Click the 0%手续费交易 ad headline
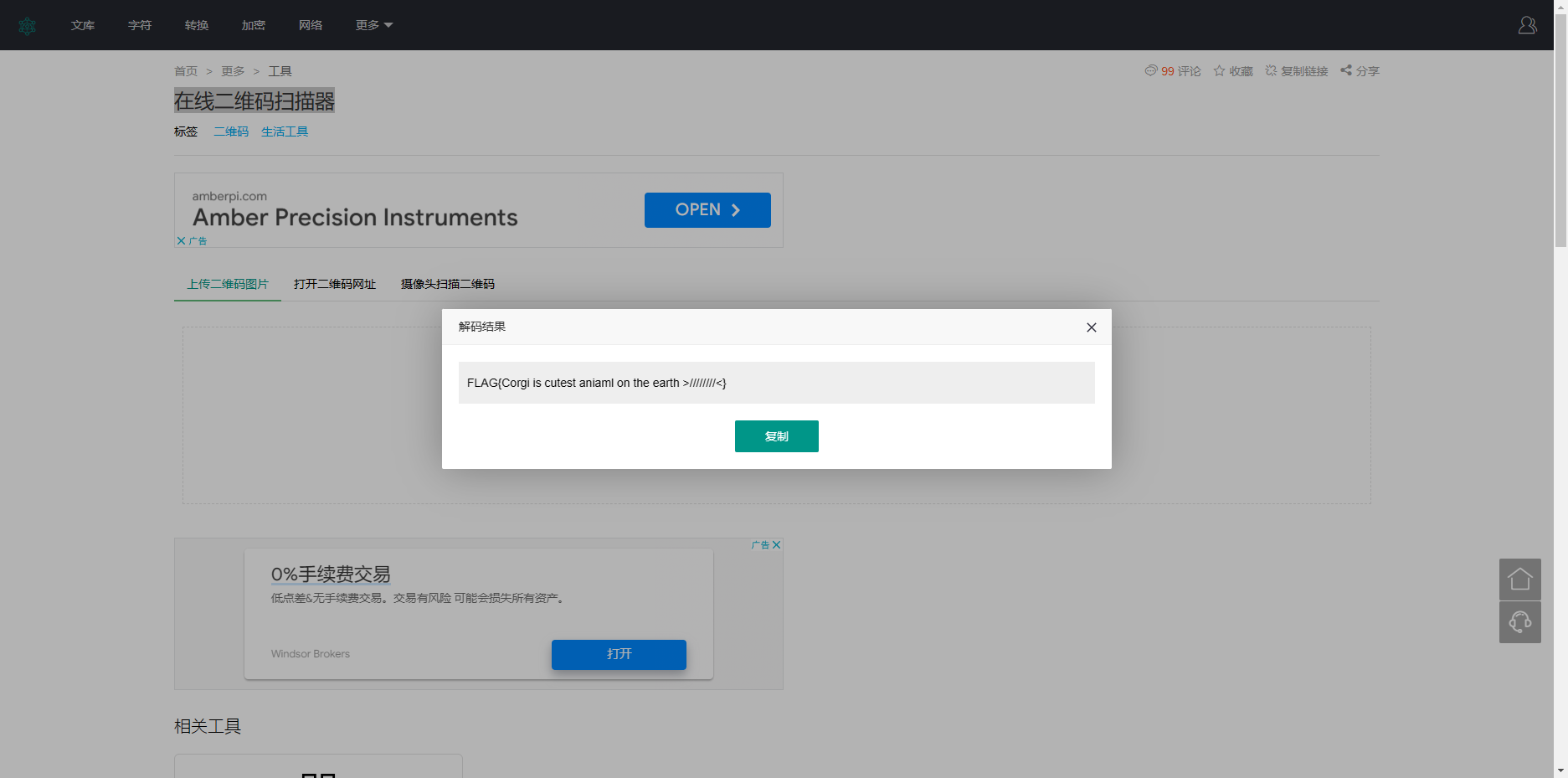This screenshot has width=1568, height=778. (x=331, y=574)
